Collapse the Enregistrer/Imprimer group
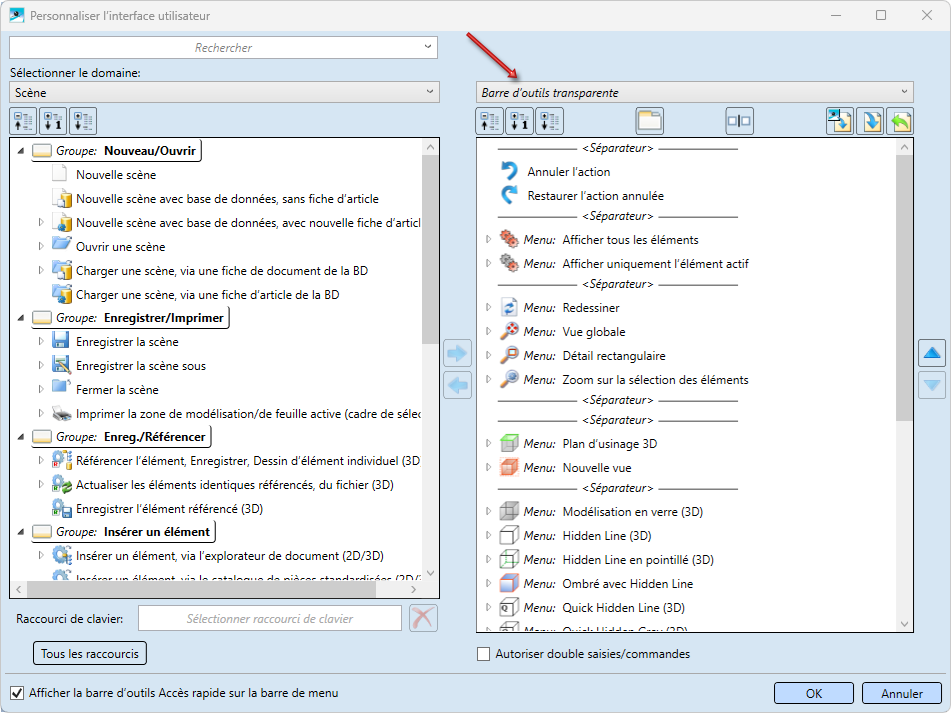The width and height of the screenshot is (951, 713). click(21, 318)
